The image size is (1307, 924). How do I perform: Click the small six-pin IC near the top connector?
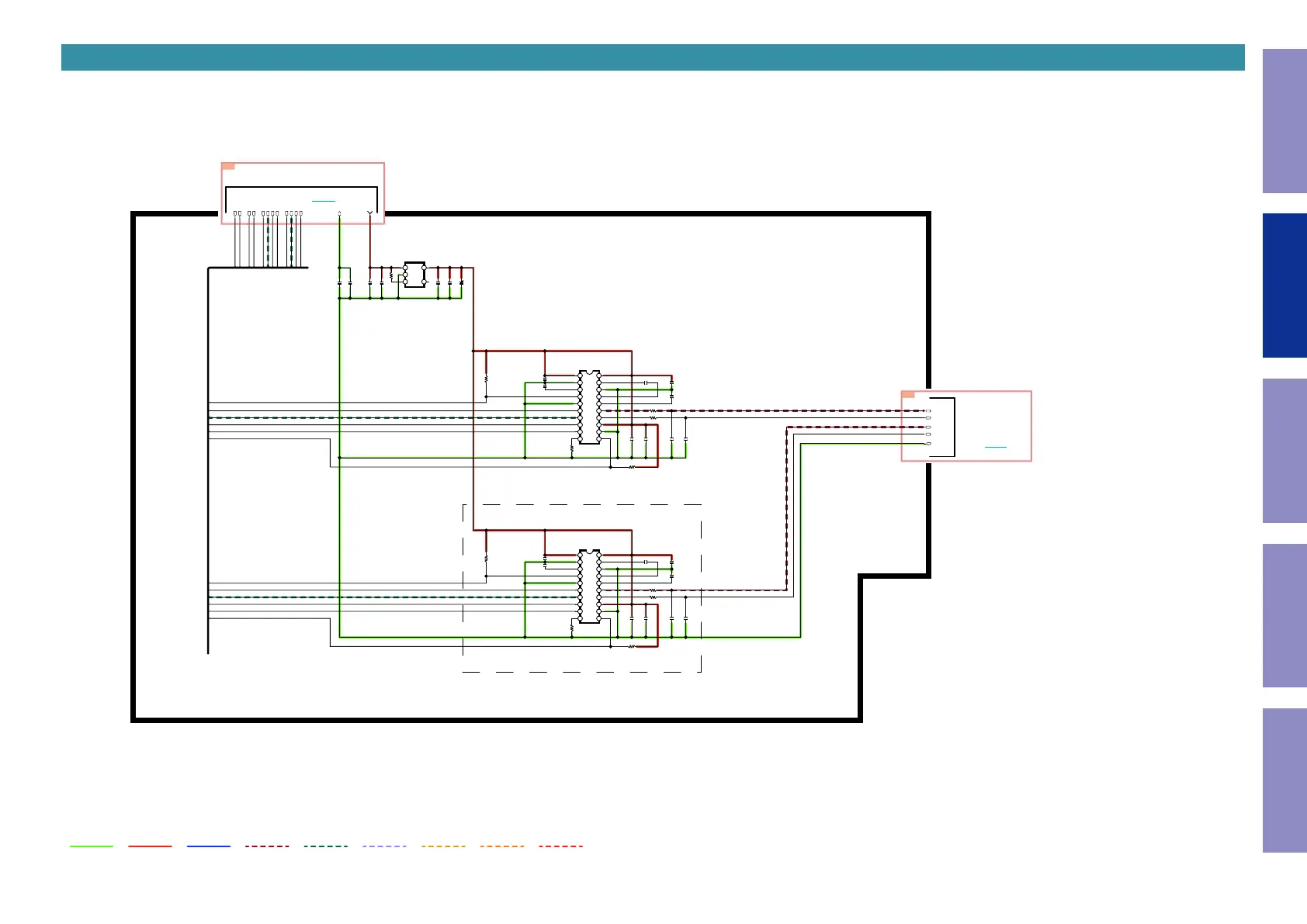click(x=414, y=275)
